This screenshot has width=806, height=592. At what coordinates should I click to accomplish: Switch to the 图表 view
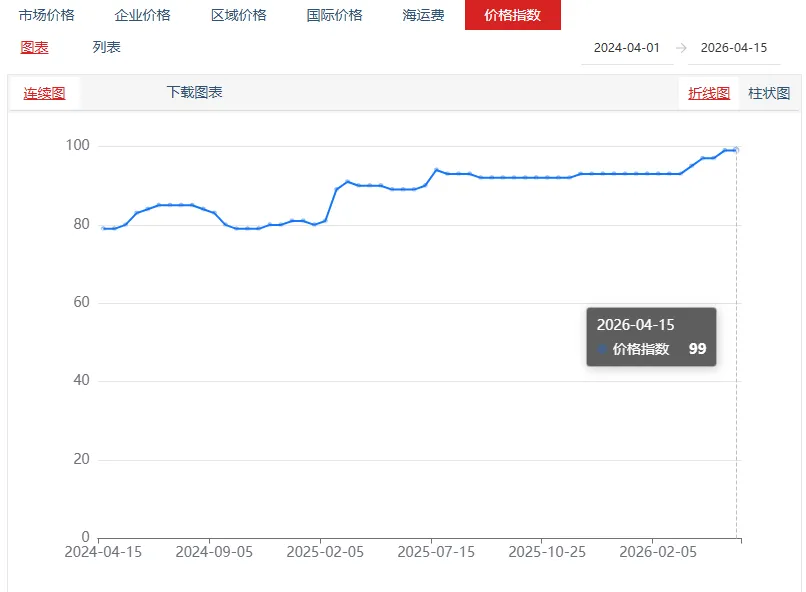[x=34, y=47]
